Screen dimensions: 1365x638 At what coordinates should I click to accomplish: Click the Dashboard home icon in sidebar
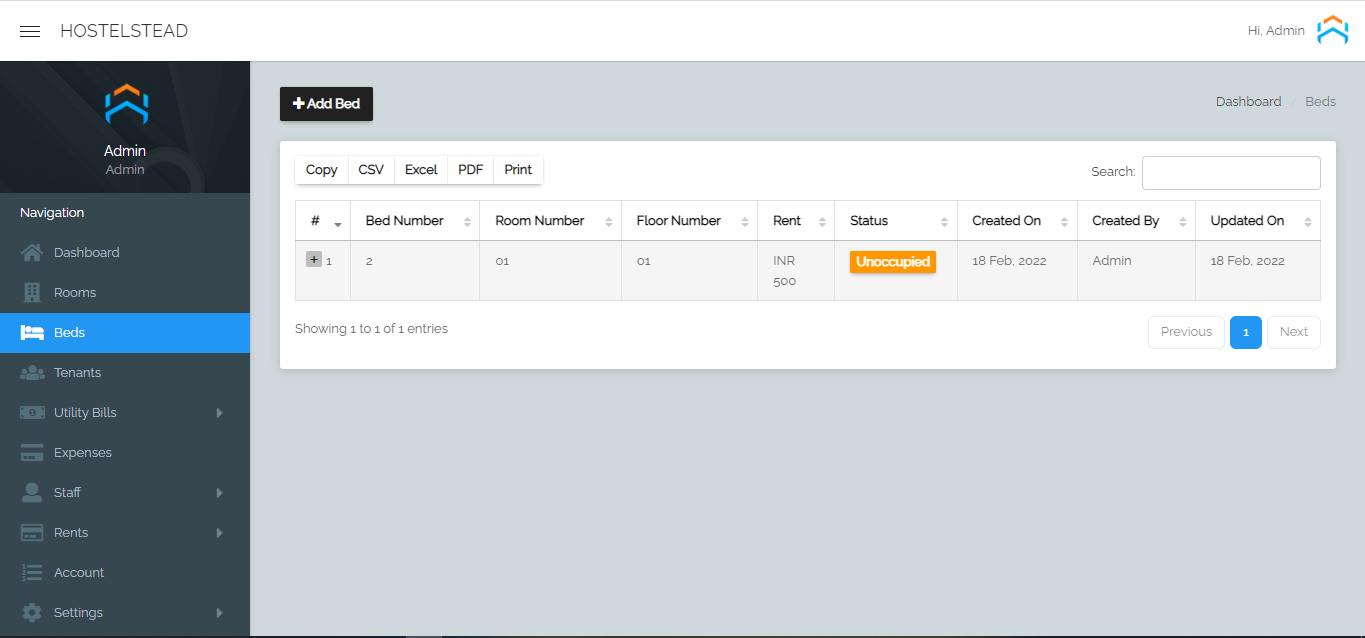click(32, 253)
